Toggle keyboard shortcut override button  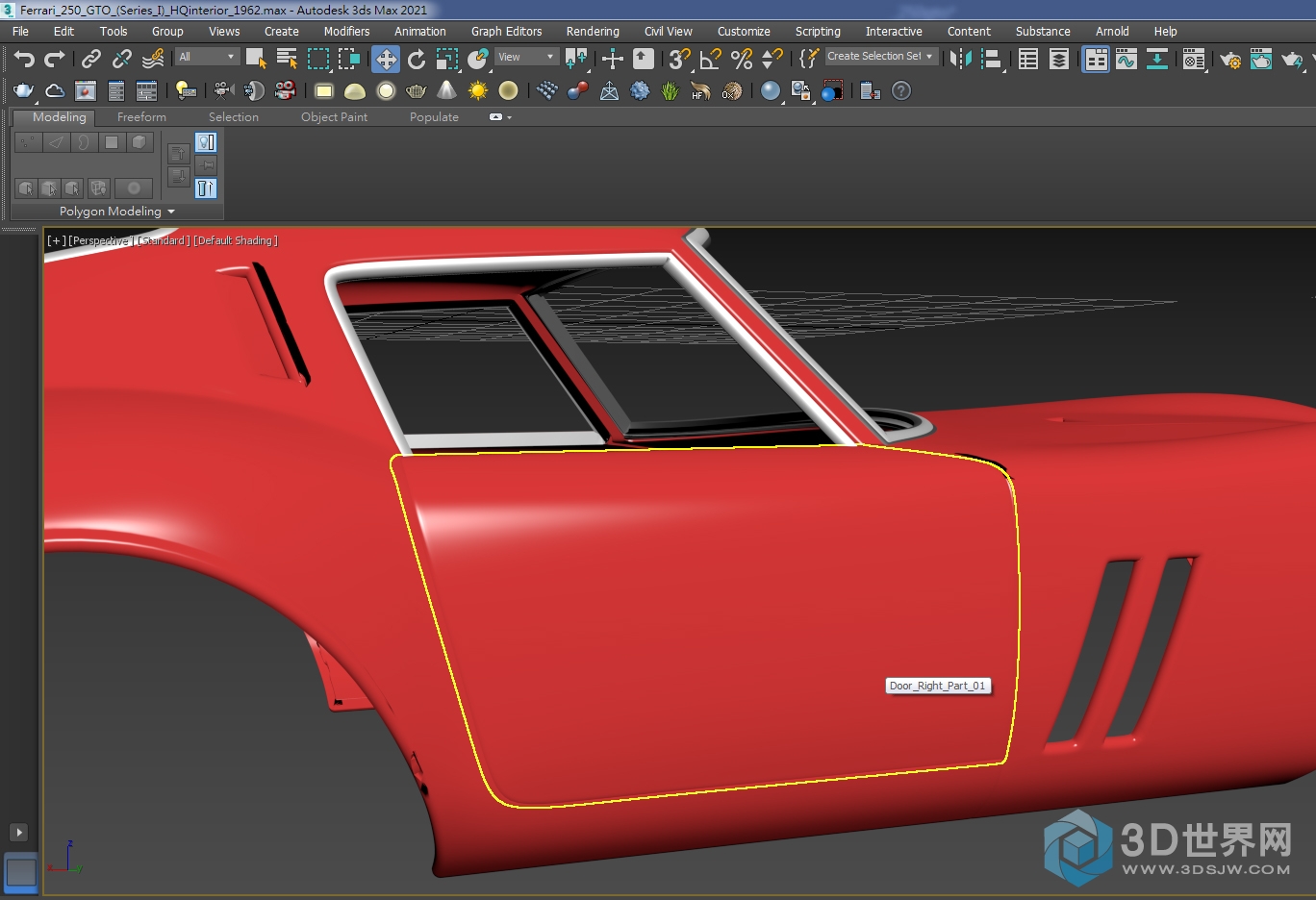(644, 60)
